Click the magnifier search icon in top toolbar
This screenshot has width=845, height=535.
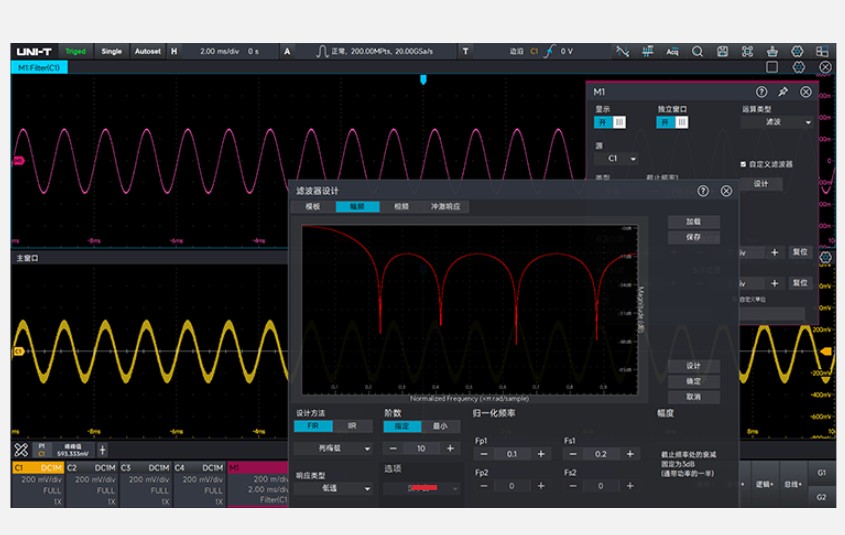[697, 51]
